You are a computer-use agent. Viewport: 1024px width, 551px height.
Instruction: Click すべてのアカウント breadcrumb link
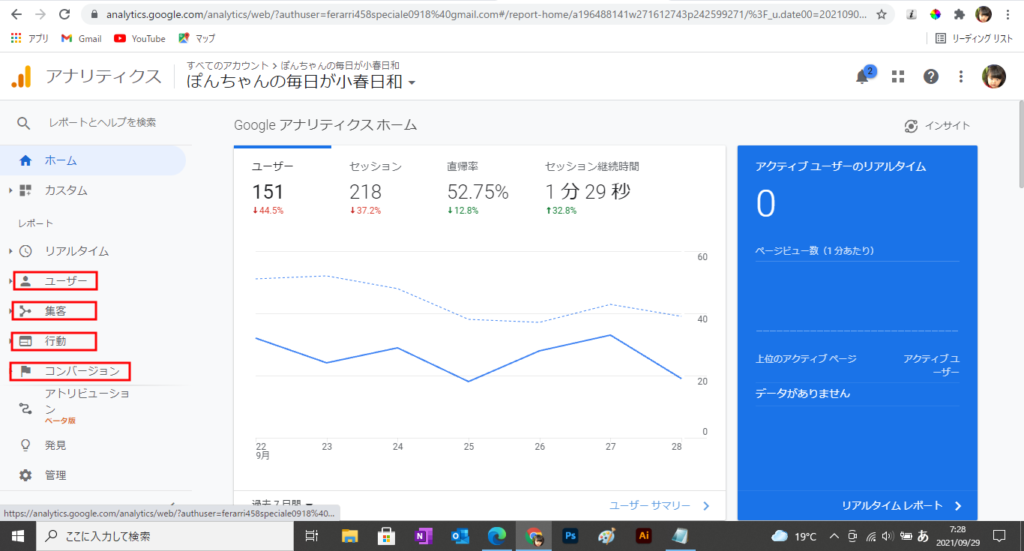(227, 65)
